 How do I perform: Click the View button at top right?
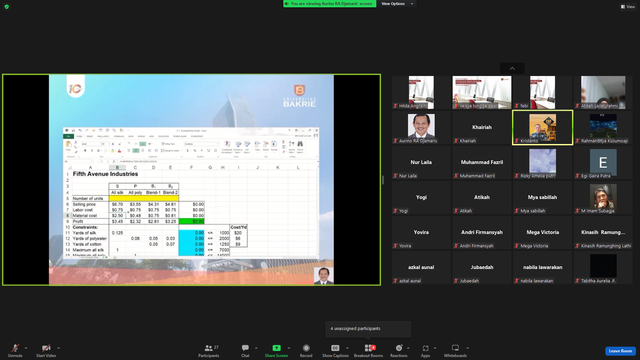pos(628,7)
